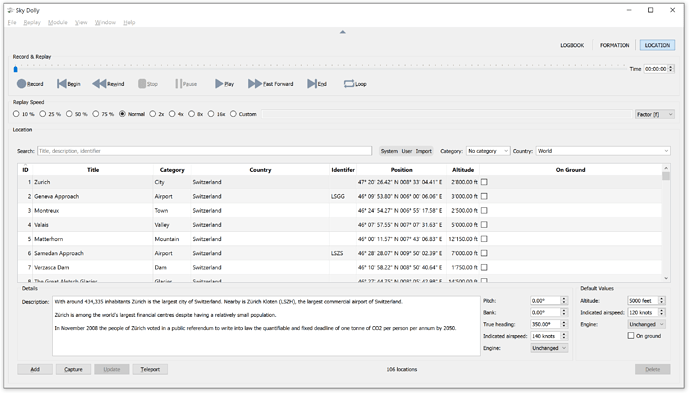Open the File menu
The height and width of the screenshot is (394, 690).
coord(12,22)
